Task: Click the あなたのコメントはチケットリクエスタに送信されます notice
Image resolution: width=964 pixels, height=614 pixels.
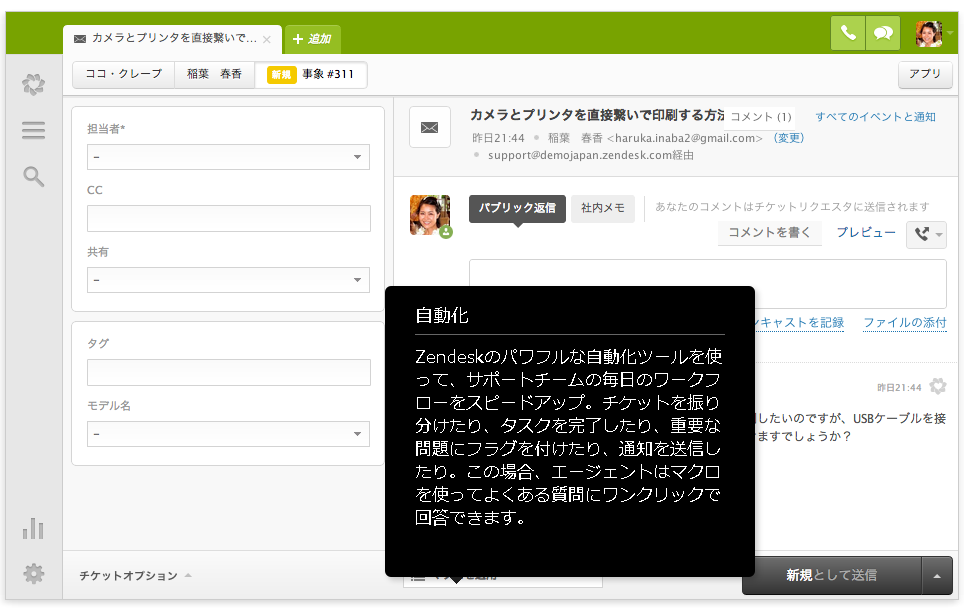Action: pos(792,207)
